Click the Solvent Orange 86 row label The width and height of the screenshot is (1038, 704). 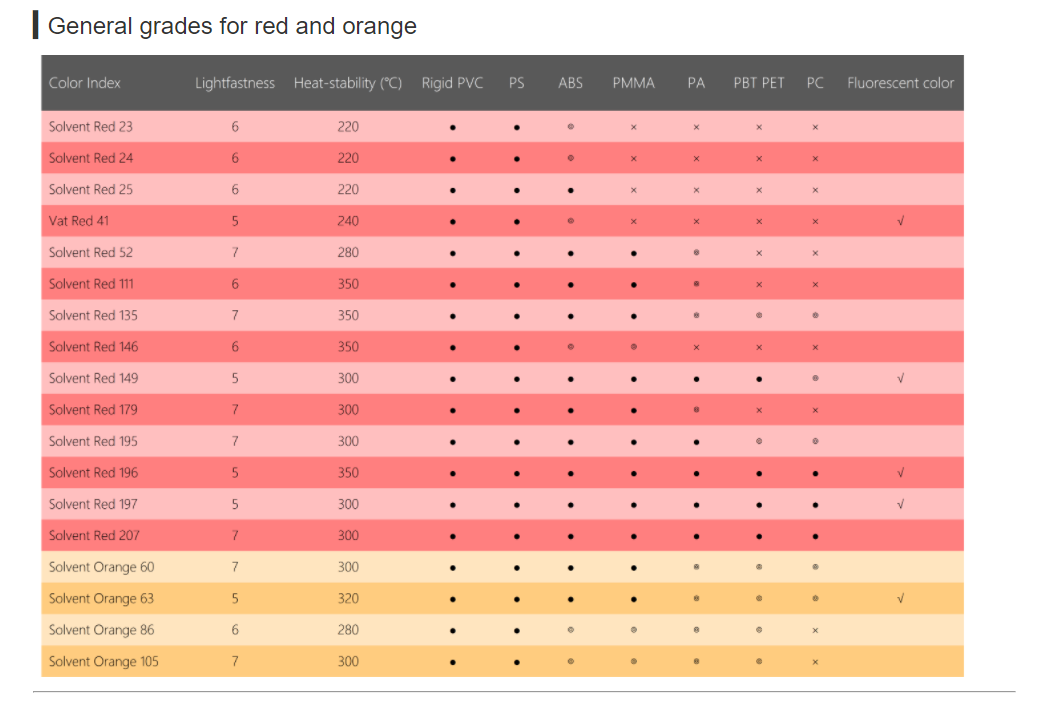pyautogui.click(x=101, y=630)
